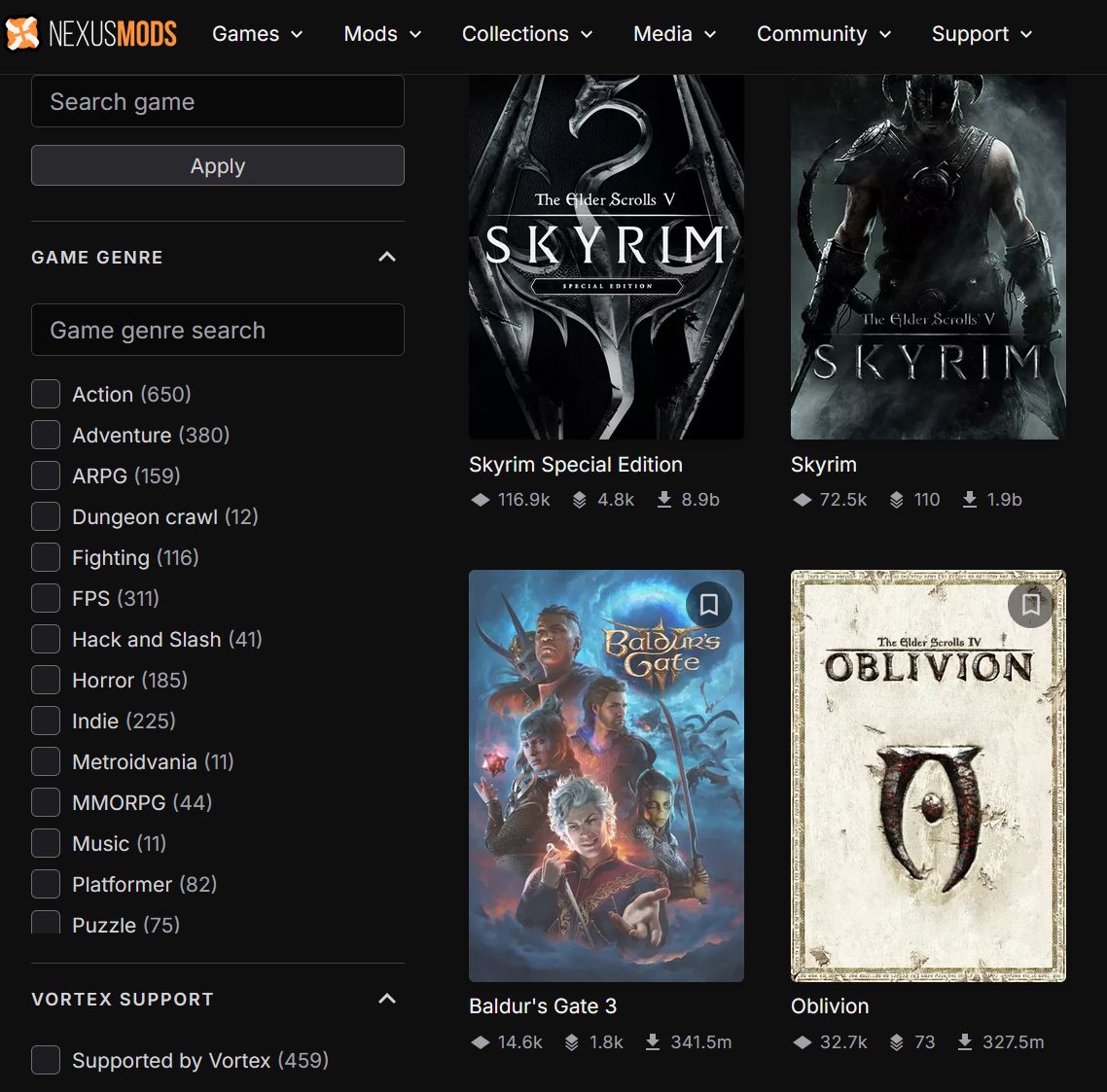Check the MMORPG genre filter
1107x1092 pixels.
click(x=46, y=802)
